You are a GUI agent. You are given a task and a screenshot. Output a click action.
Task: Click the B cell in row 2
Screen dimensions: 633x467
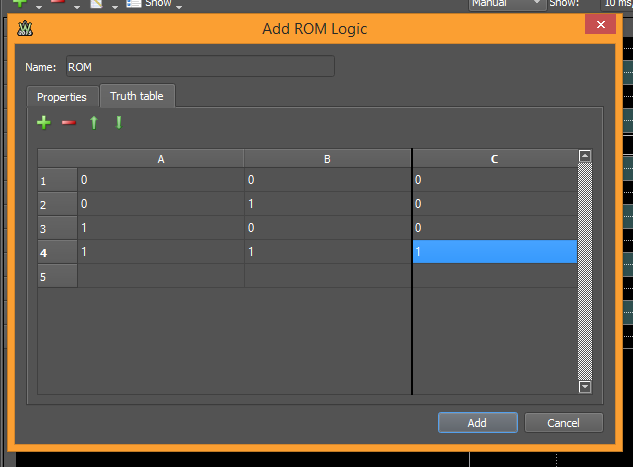coord(327,204)
